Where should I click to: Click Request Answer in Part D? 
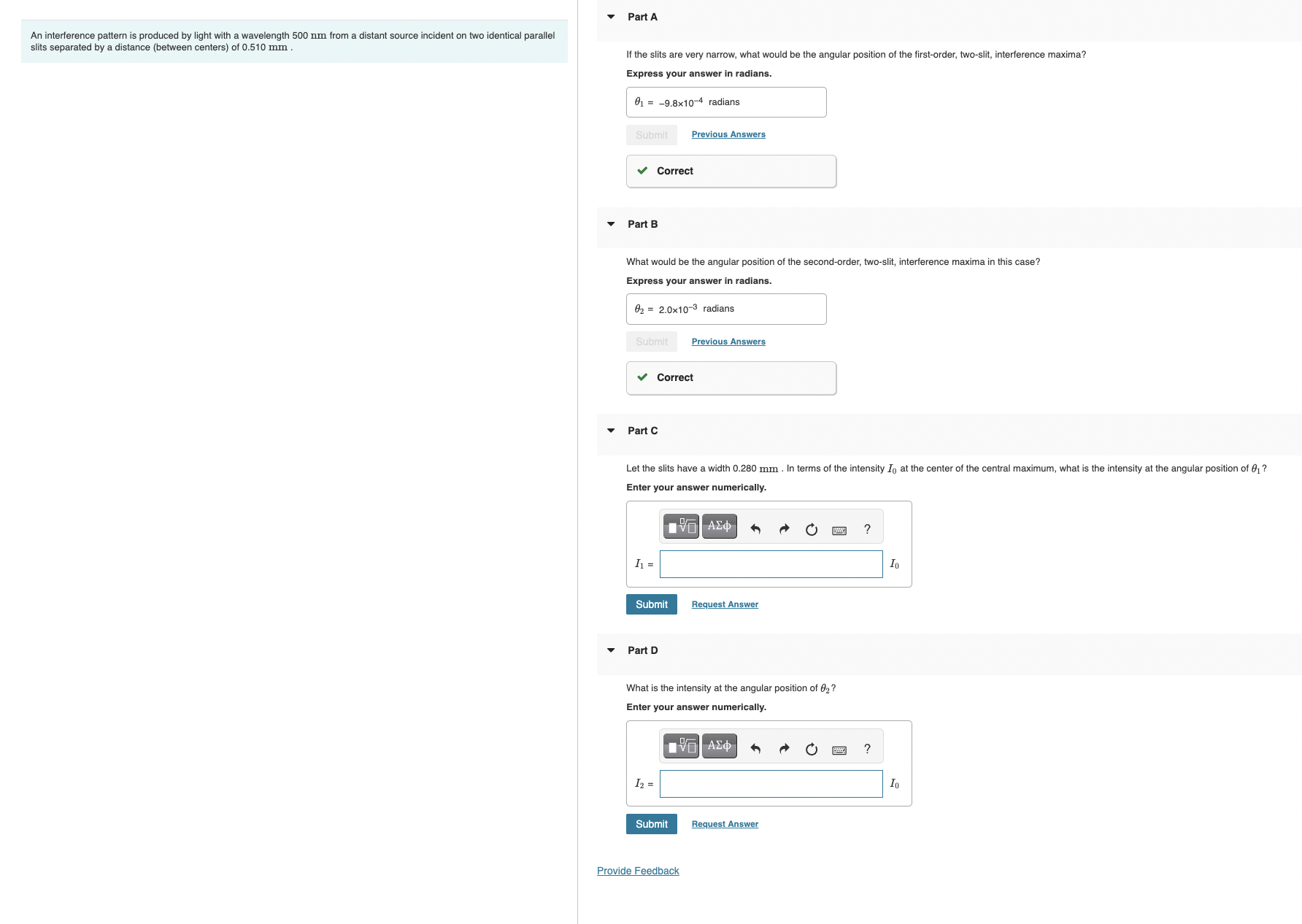click(724, 823)
